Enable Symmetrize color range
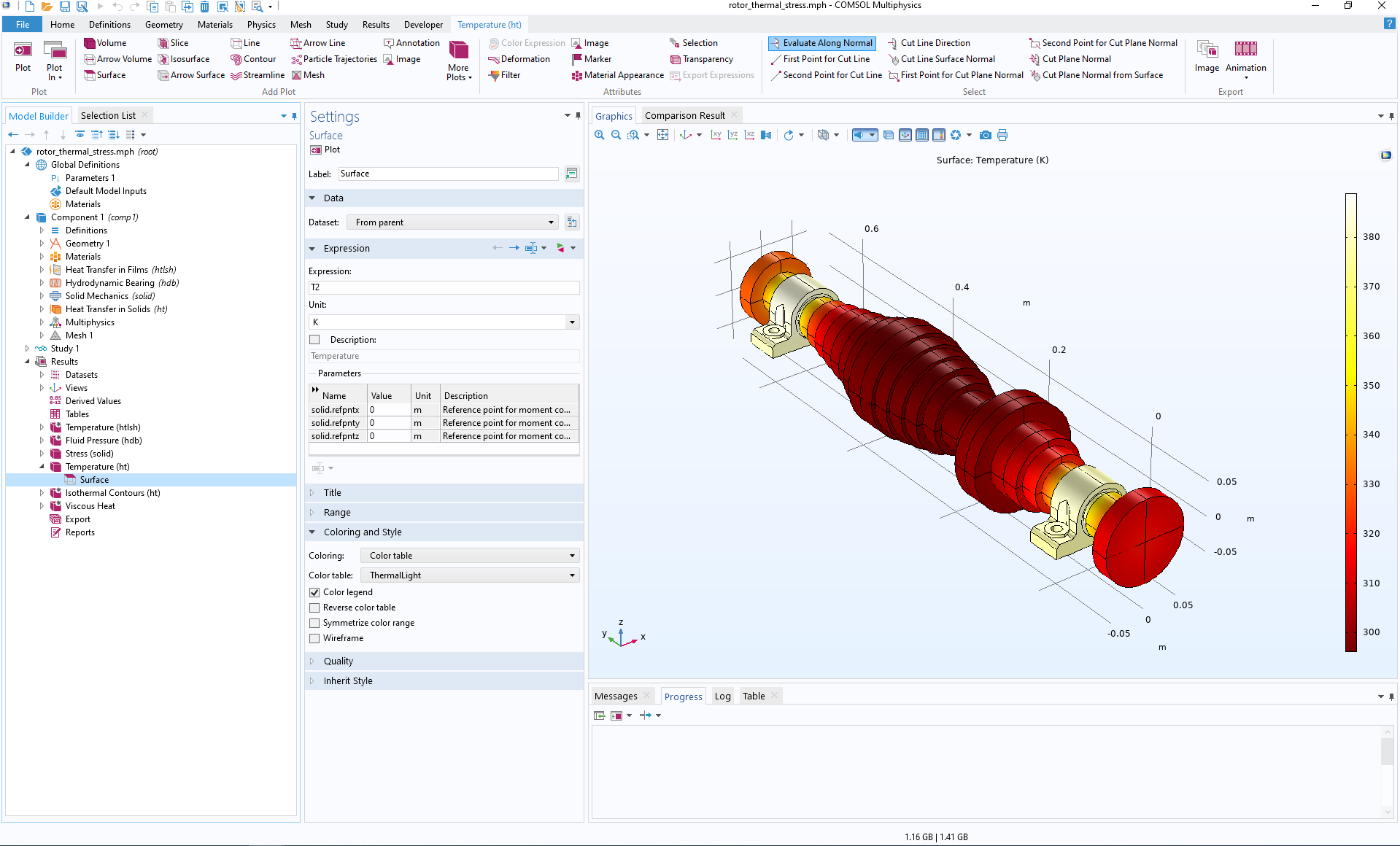This screenshot has height=846, width=1400. click(x=314, y=623)
